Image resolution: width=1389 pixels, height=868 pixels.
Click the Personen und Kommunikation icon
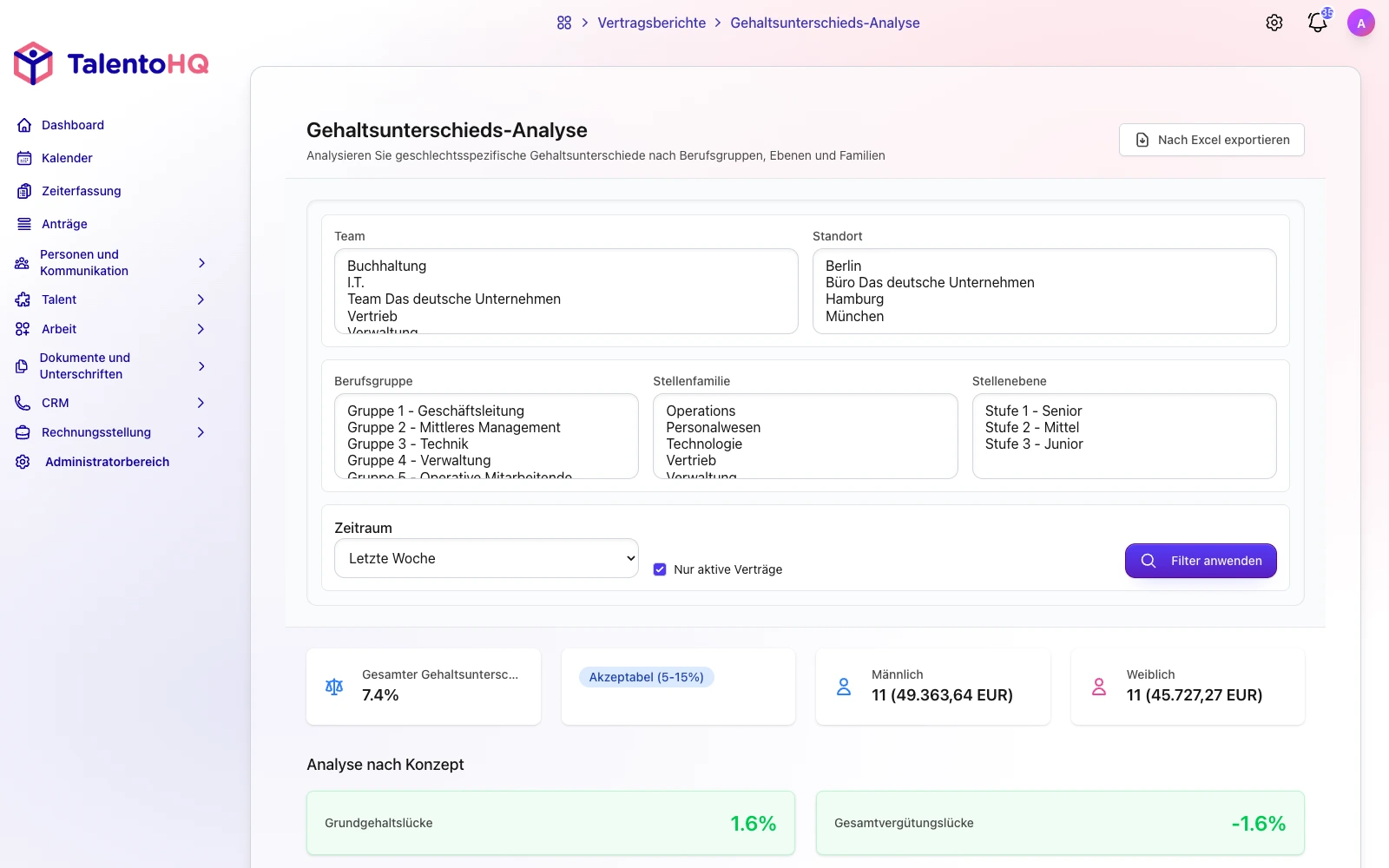[23, 263]
